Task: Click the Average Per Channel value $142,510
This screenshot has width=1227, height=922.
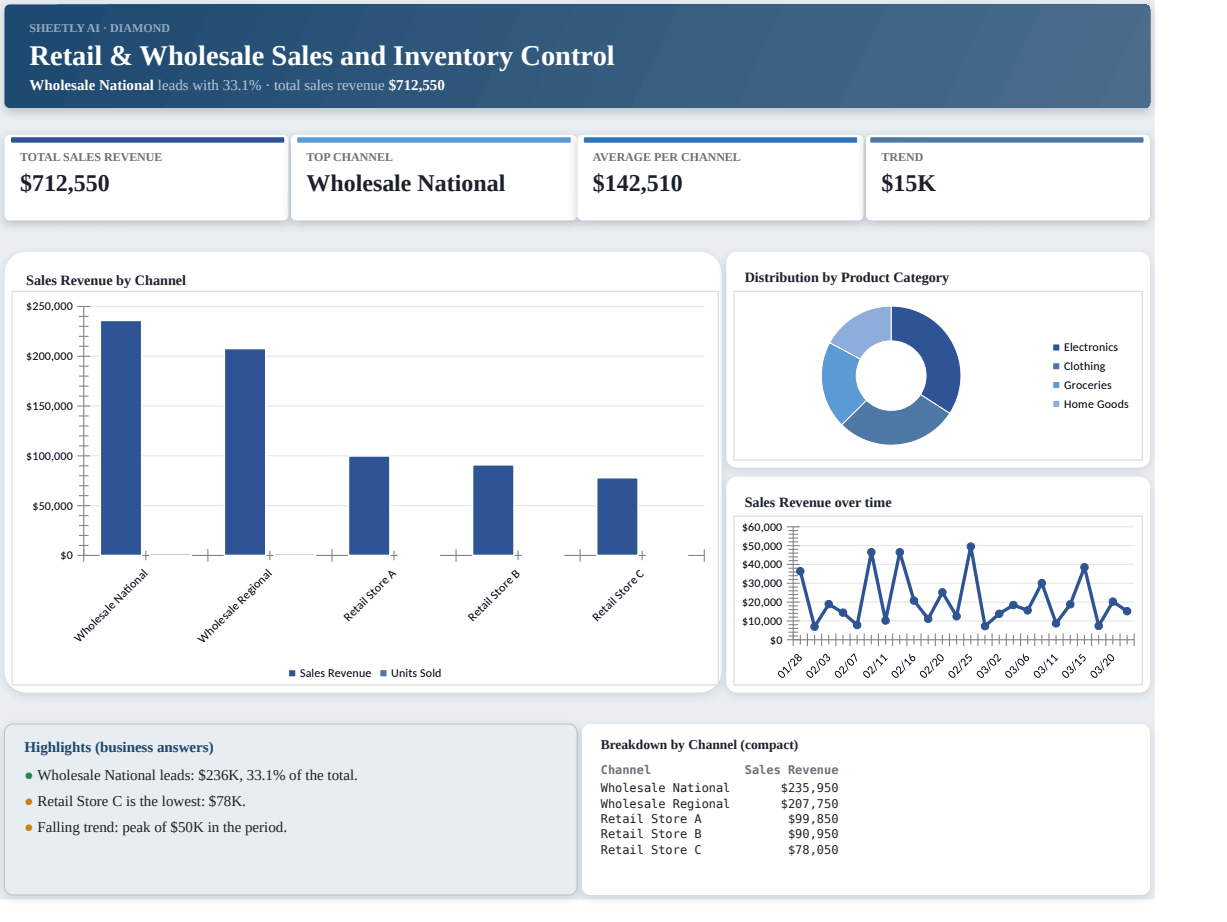Action: (x=637, y=184)
